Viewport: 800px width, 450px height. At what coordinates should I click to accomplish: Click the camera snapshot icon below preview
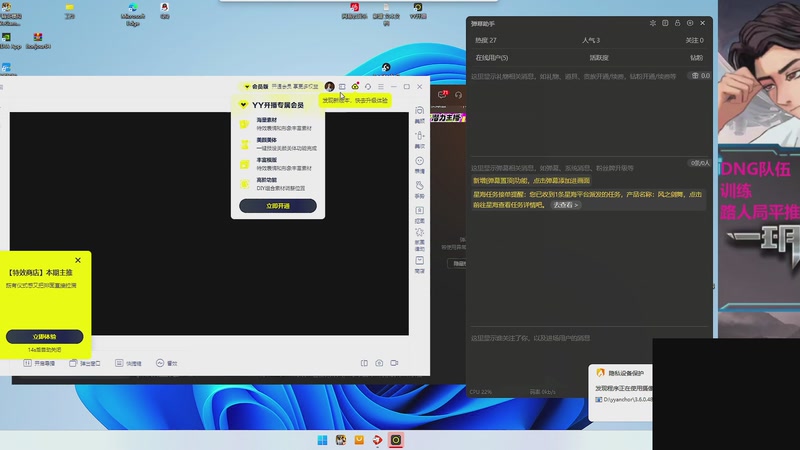click(379, 363)
